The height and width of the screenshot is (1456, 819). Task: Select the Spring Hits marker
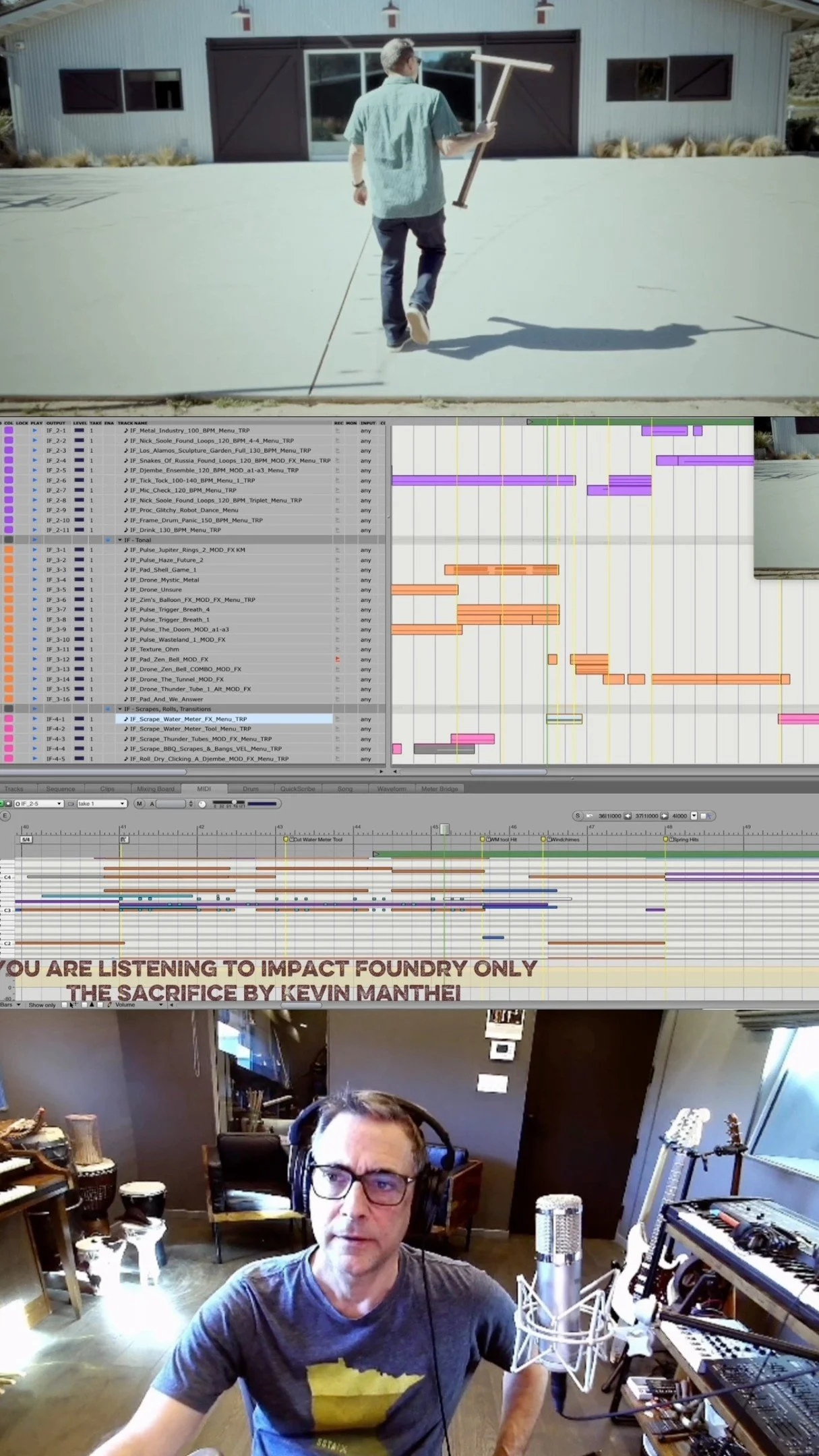coord(681,839)
